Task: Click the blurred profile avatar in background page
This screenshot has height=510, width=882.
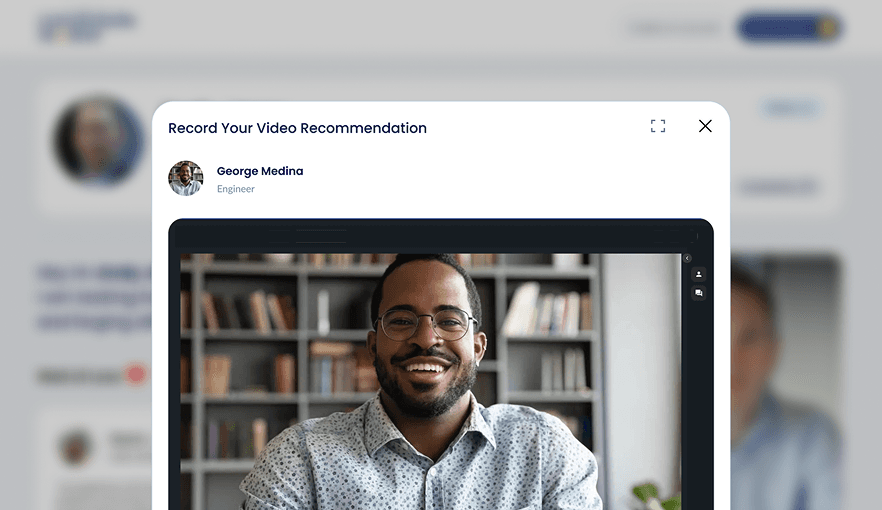Action: [98, 141]
